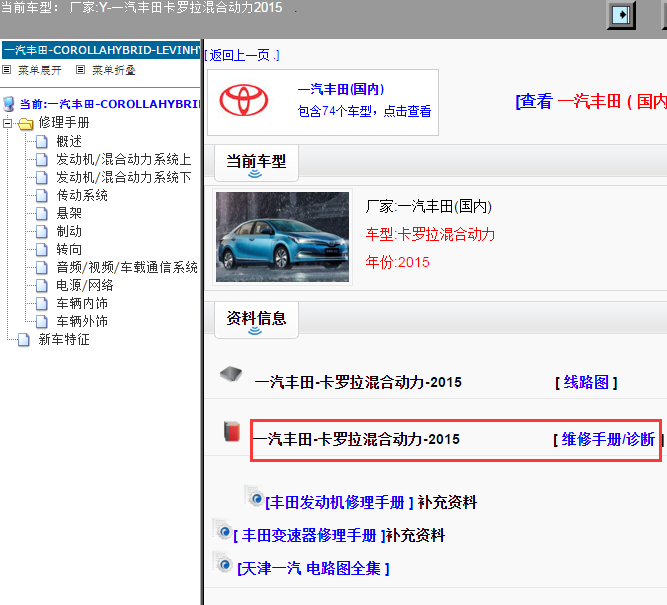Select 发动机/混合动力系统上 tree item
667x605 pixels.
(x=124, y=160)
